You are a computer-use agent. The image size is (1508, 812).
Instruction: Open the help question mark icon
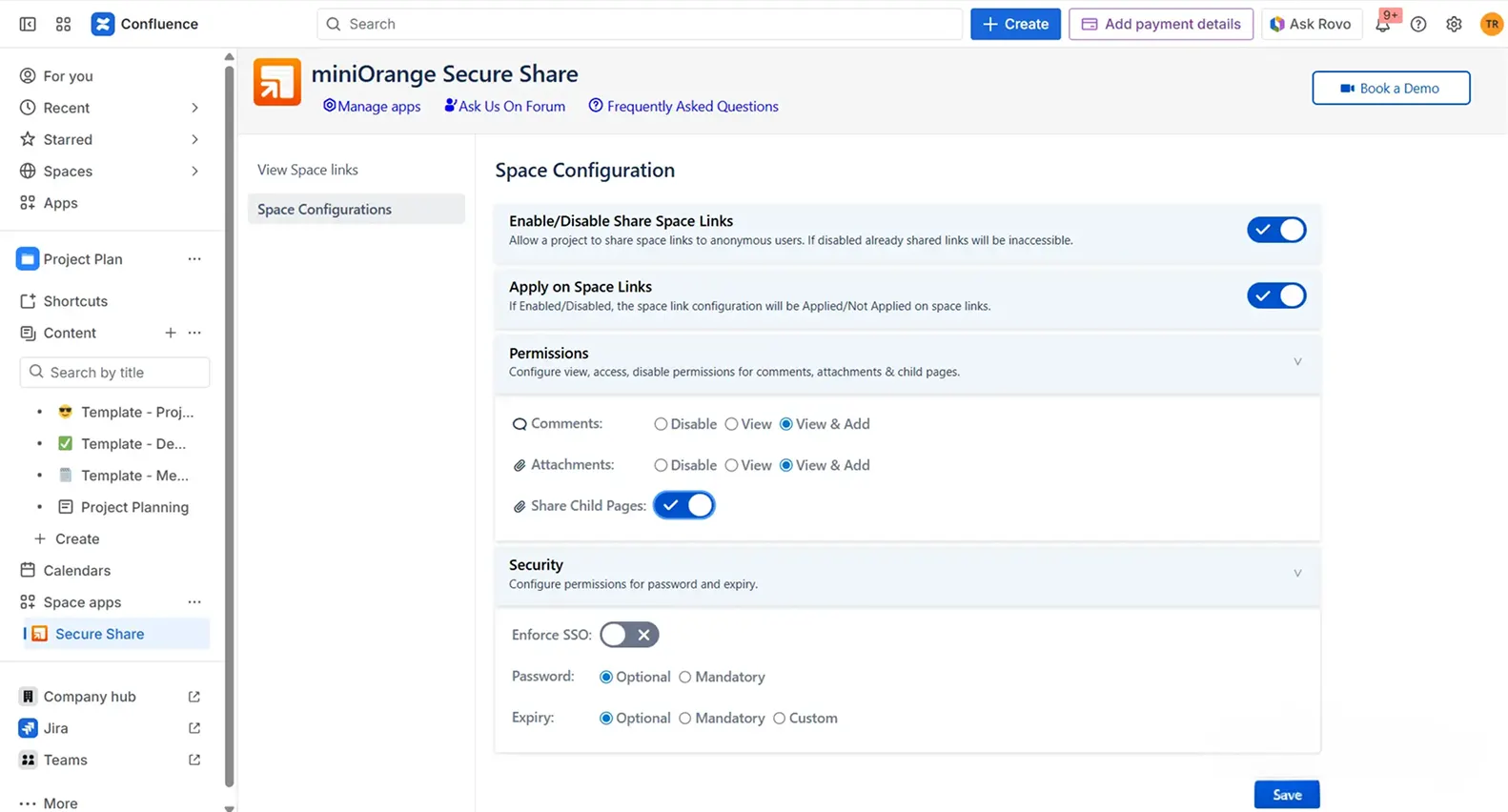pos(1418,25)
